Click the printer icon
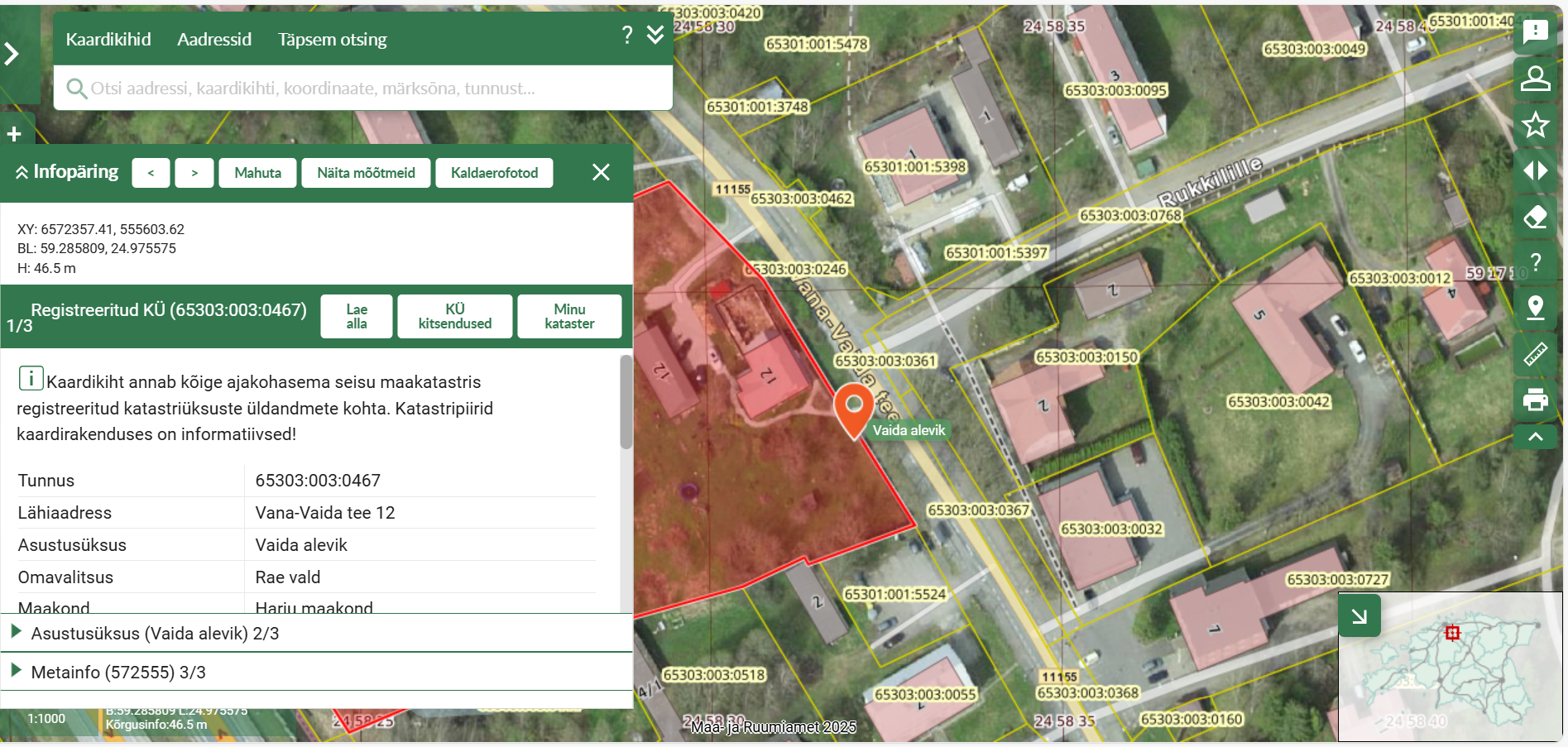The image size is (1568, 747). click(1535, 400)
